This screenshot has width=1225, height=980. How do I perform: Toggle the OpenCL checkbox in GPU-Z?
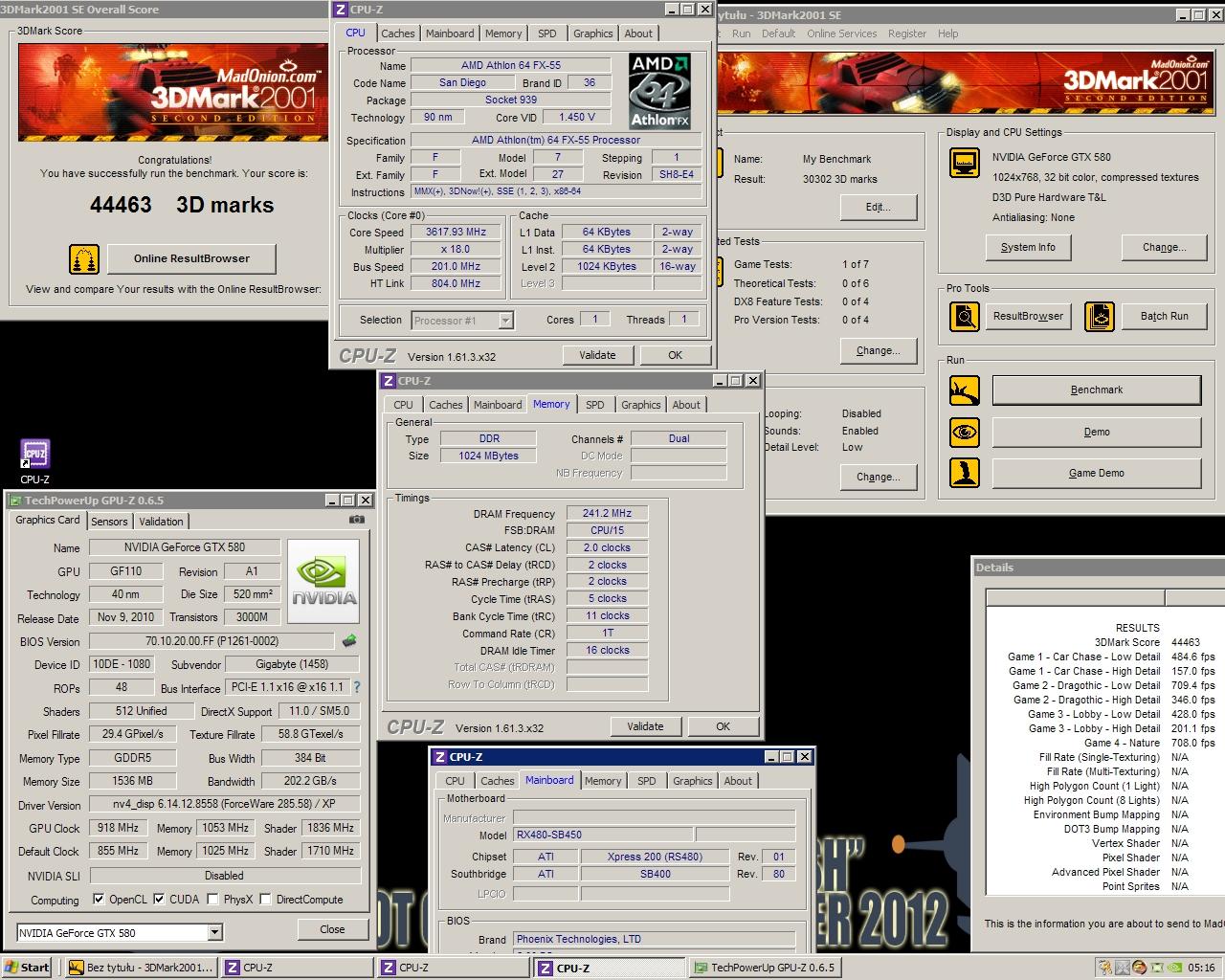click(99, 900)
